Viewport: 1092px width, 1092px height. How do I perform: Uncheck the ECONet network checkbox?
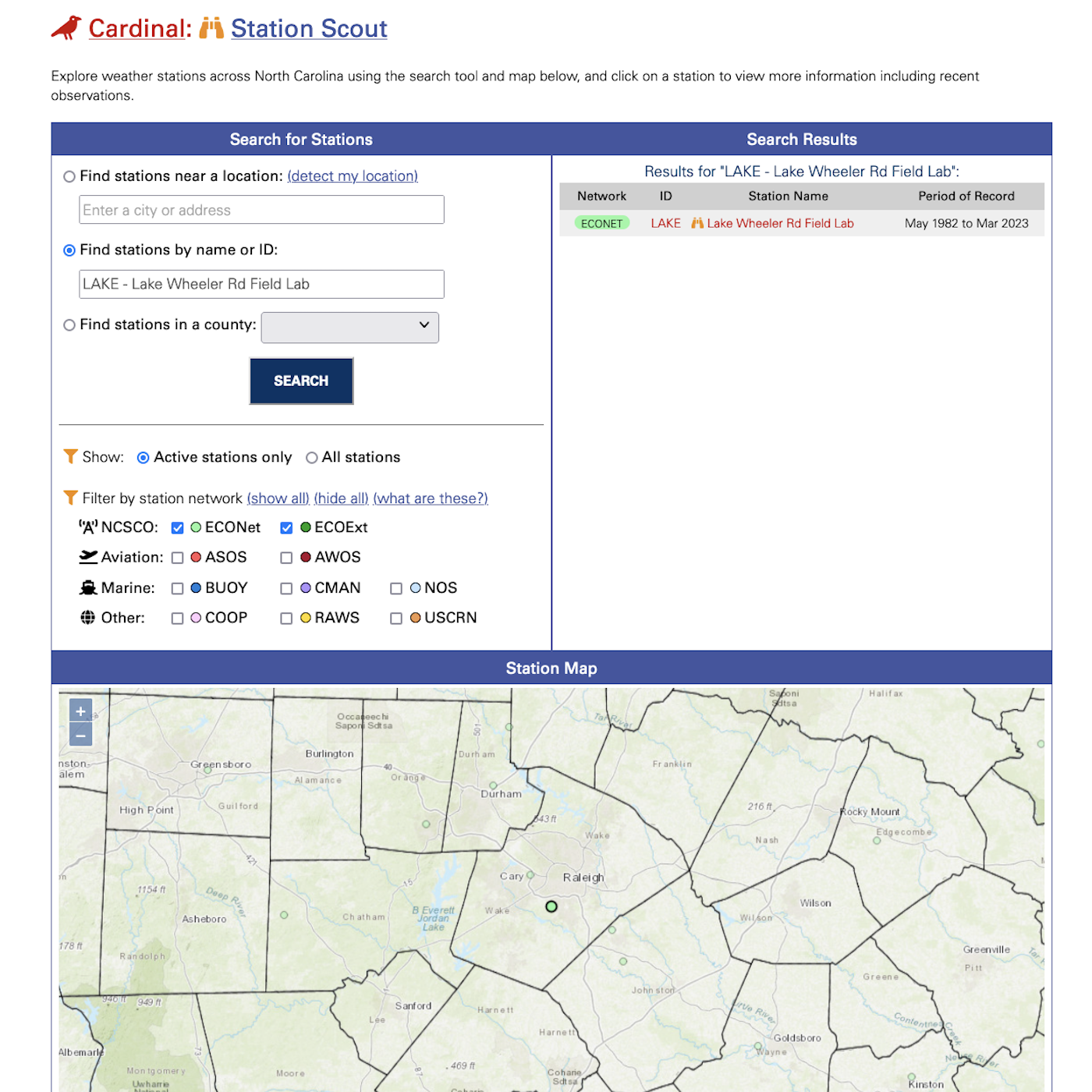pyautogui.click(x=177, y=527)
